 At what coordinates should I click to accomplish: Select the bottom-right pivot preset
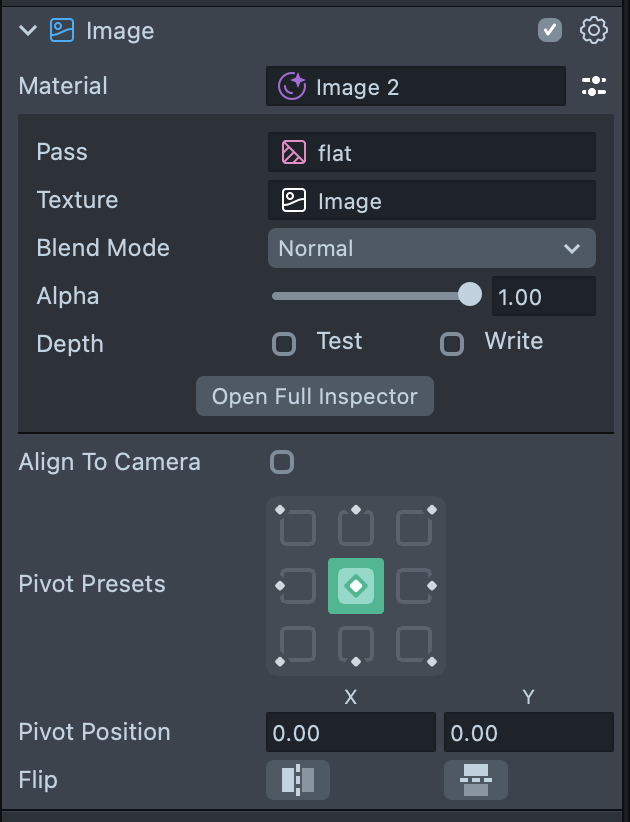(414, 644)
